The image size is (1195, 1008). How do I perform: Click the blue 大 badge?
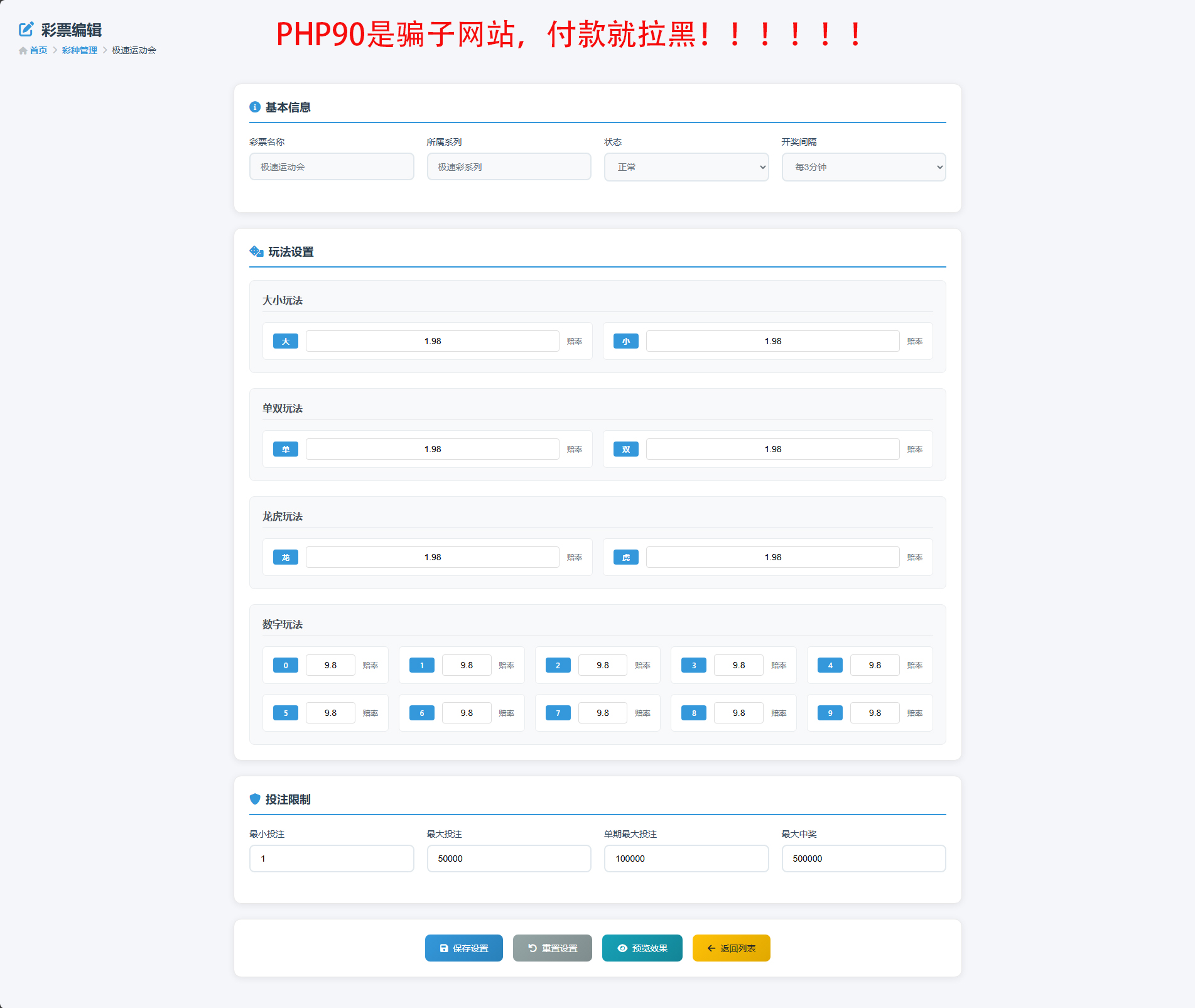coord(286,341)
